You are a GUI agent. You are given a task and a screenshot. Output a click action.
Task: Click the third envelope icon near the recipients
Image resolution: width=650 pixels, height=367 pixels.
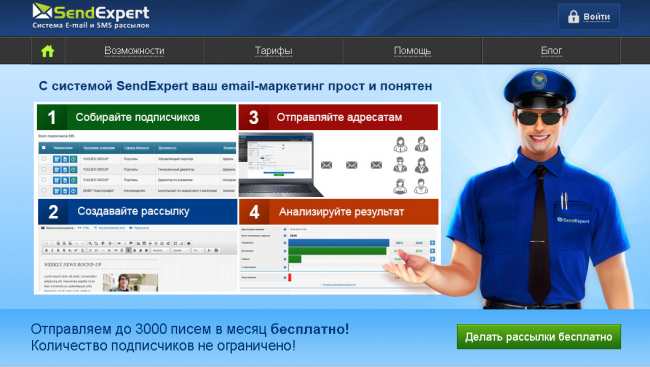coord(376,165)
